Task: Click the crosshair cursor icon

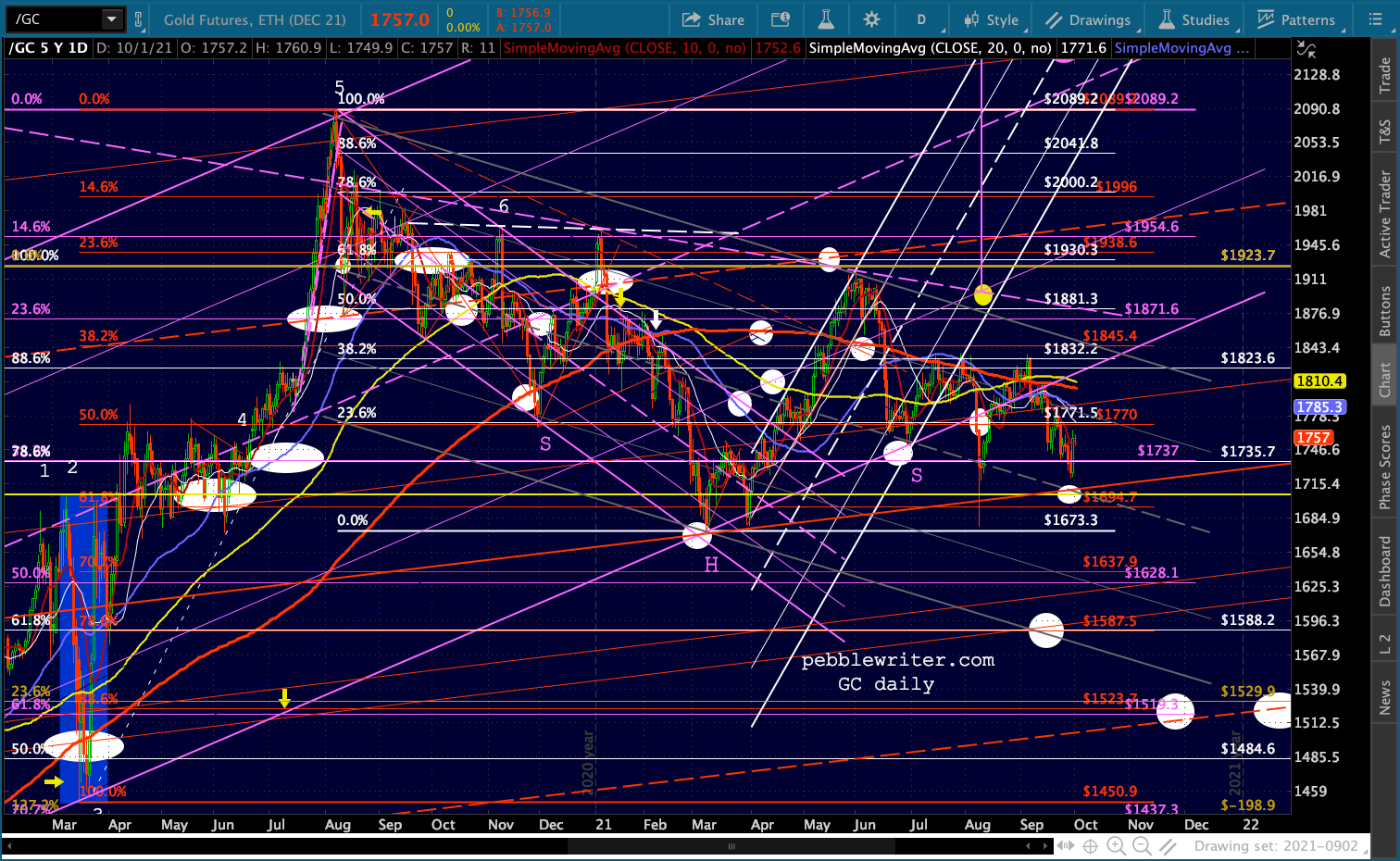Action: (x=1090, y=845)
